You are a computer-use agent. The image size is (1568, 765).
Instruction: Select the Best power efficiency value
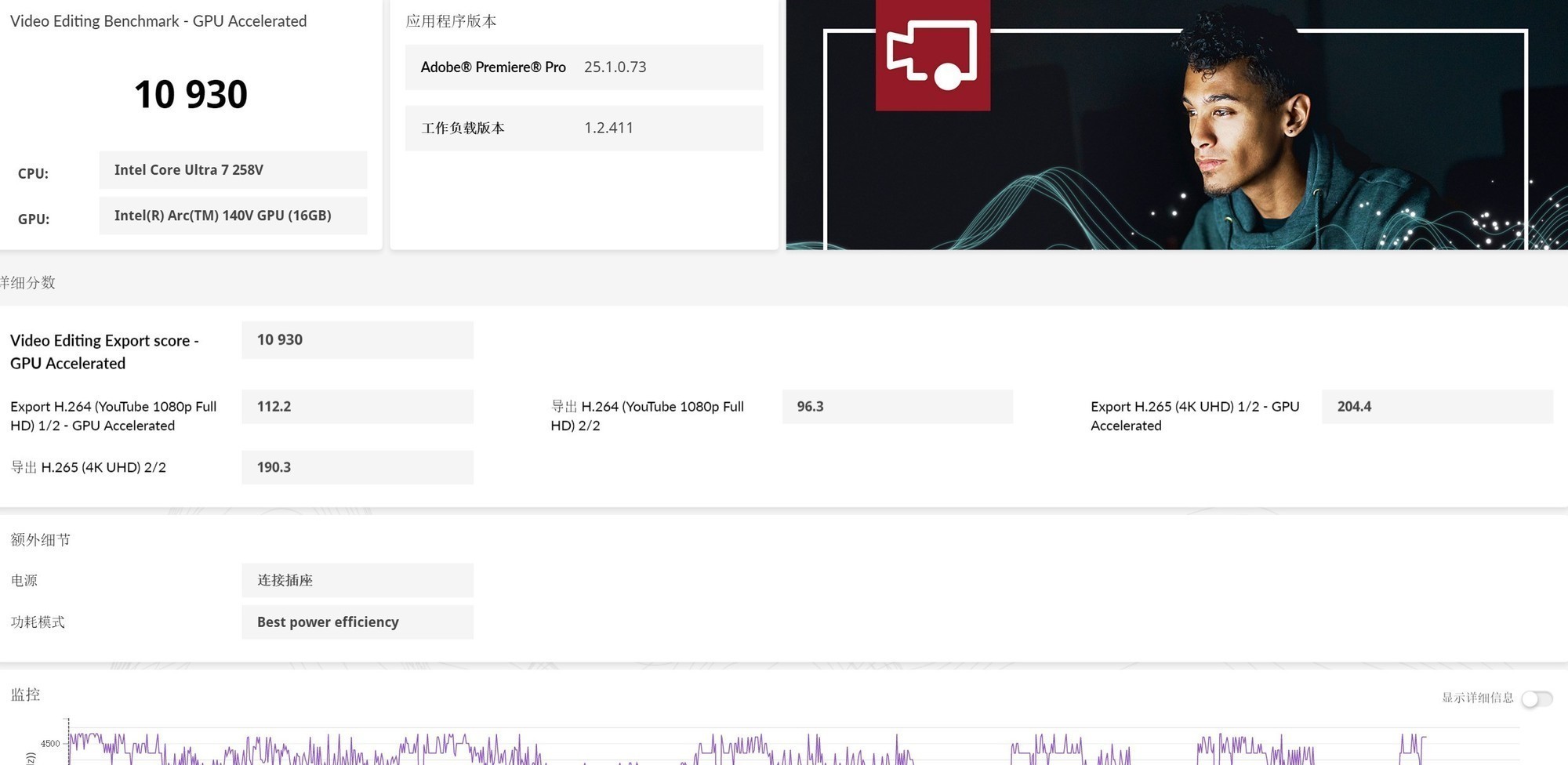click(357, 622)
